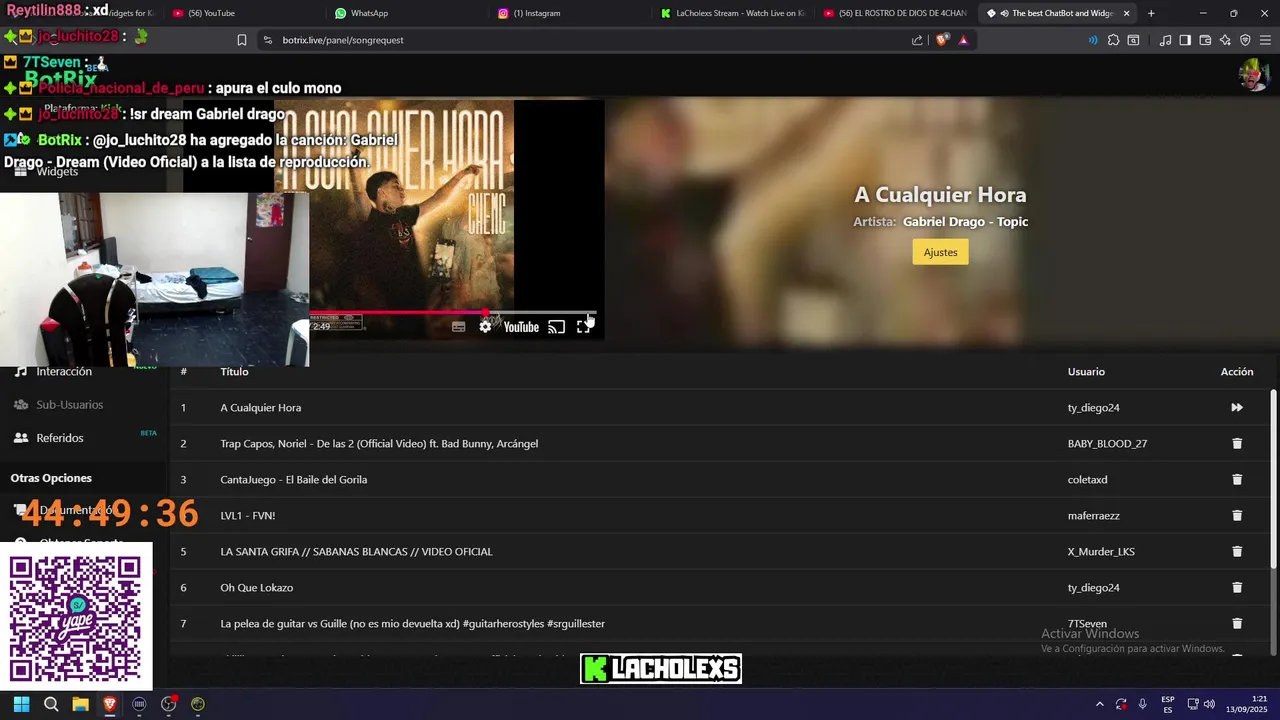1280x720 pixels.
Task: Toggle fullscreen on the YouTube player
Action: click(584, 327)
